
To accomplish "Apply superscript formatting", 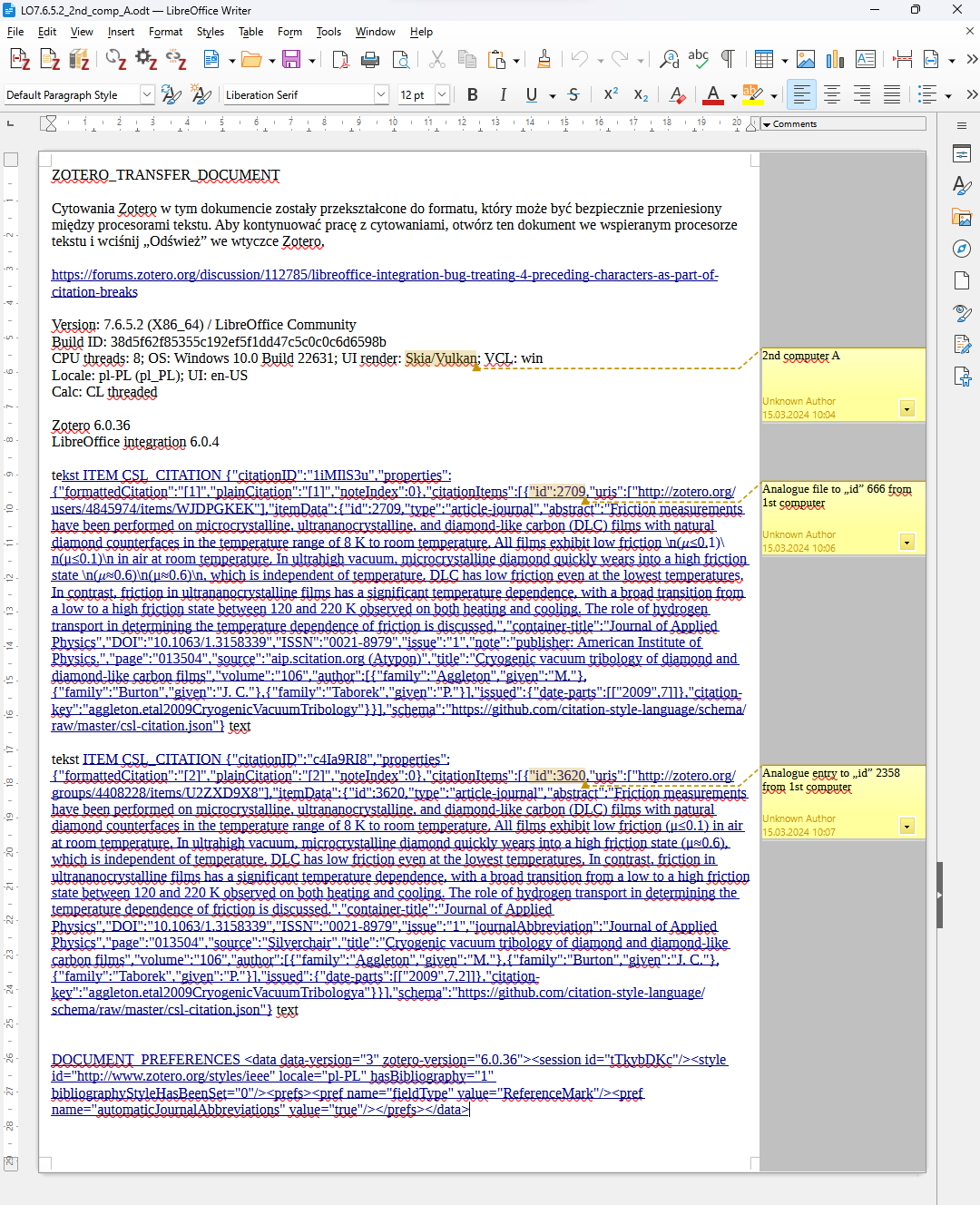I will point(611,94).
